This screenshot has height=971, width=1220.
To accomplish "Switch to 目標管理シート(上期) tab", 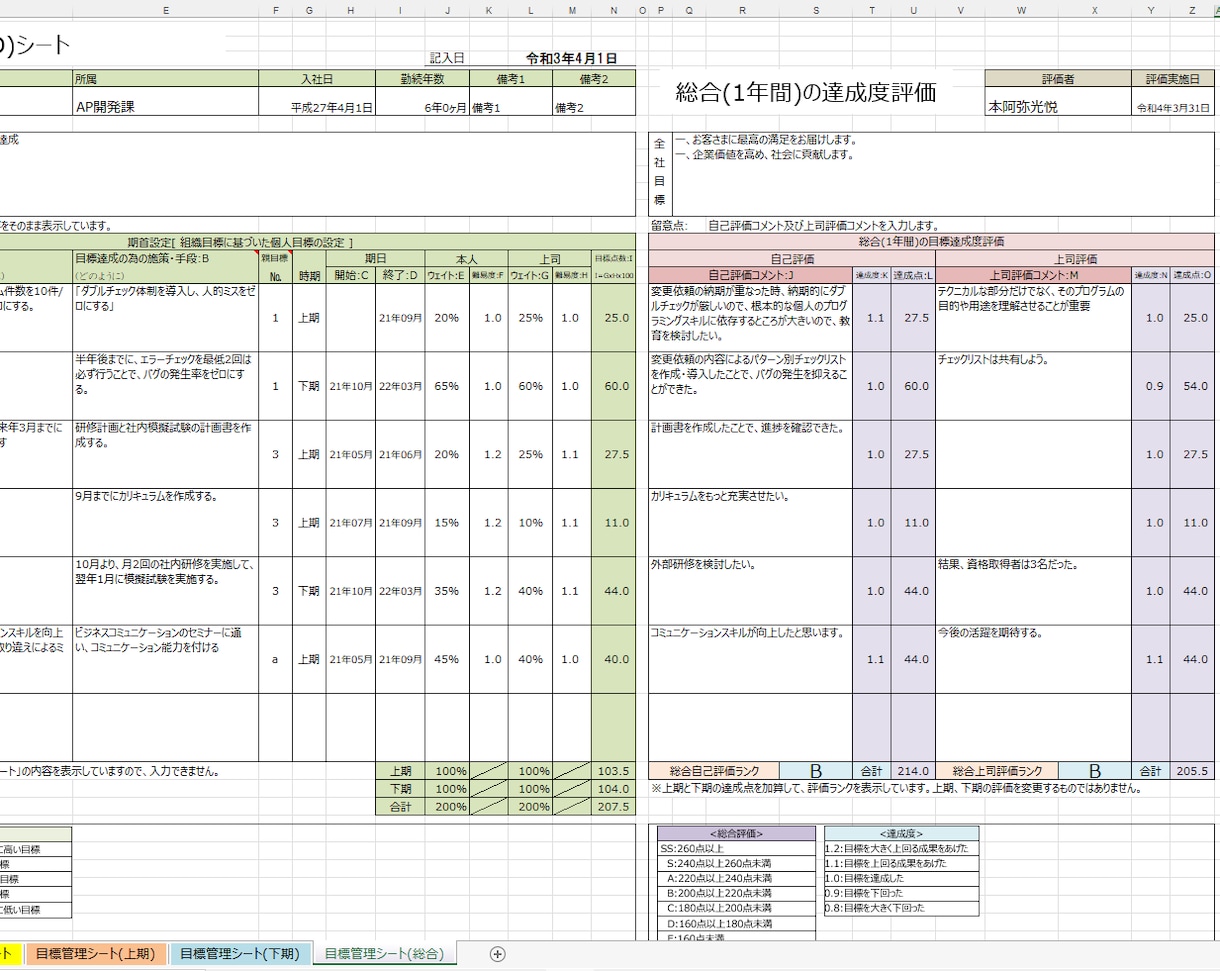I will pos(96,953).
